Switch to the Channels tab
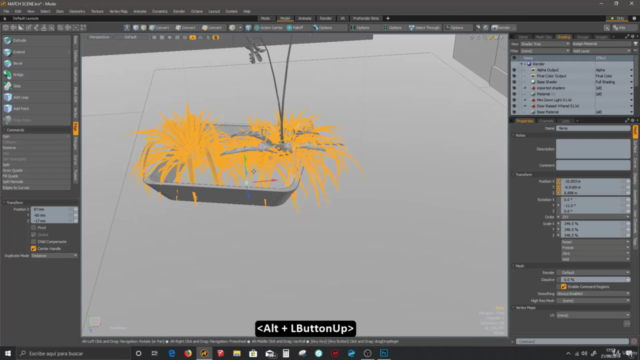 [x=546, y=121]
